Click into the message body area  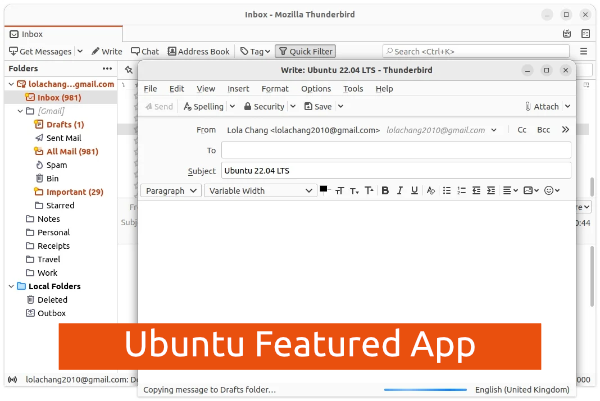click(357, 260)
